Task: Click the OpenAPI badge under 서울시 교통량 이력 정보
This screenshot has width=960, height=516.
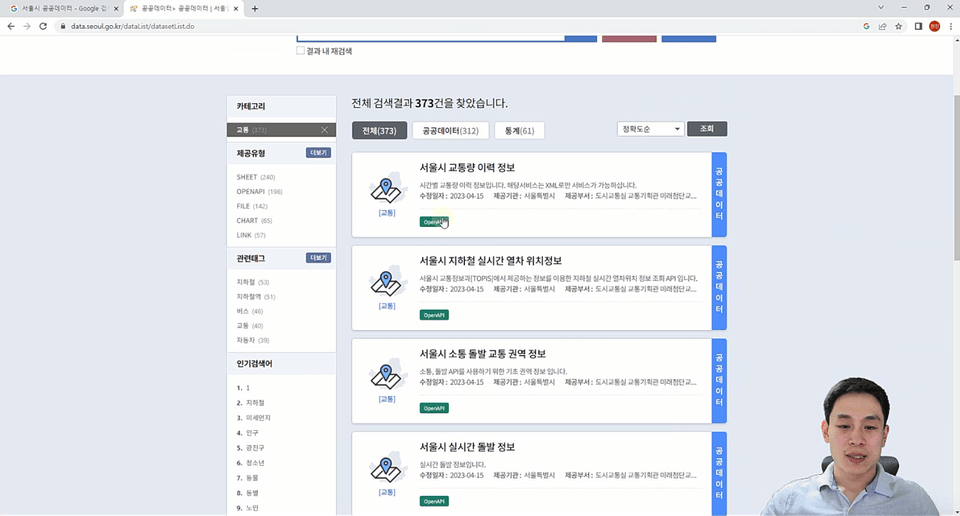Action: click(x=434, y=222)
